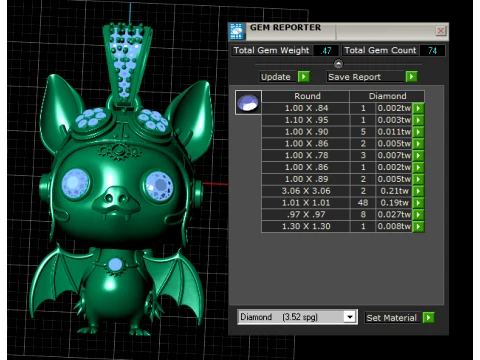Open the Diamond (3.52 spg) material dropdown
The image size is (480, 360).
(x=350, y=317)
